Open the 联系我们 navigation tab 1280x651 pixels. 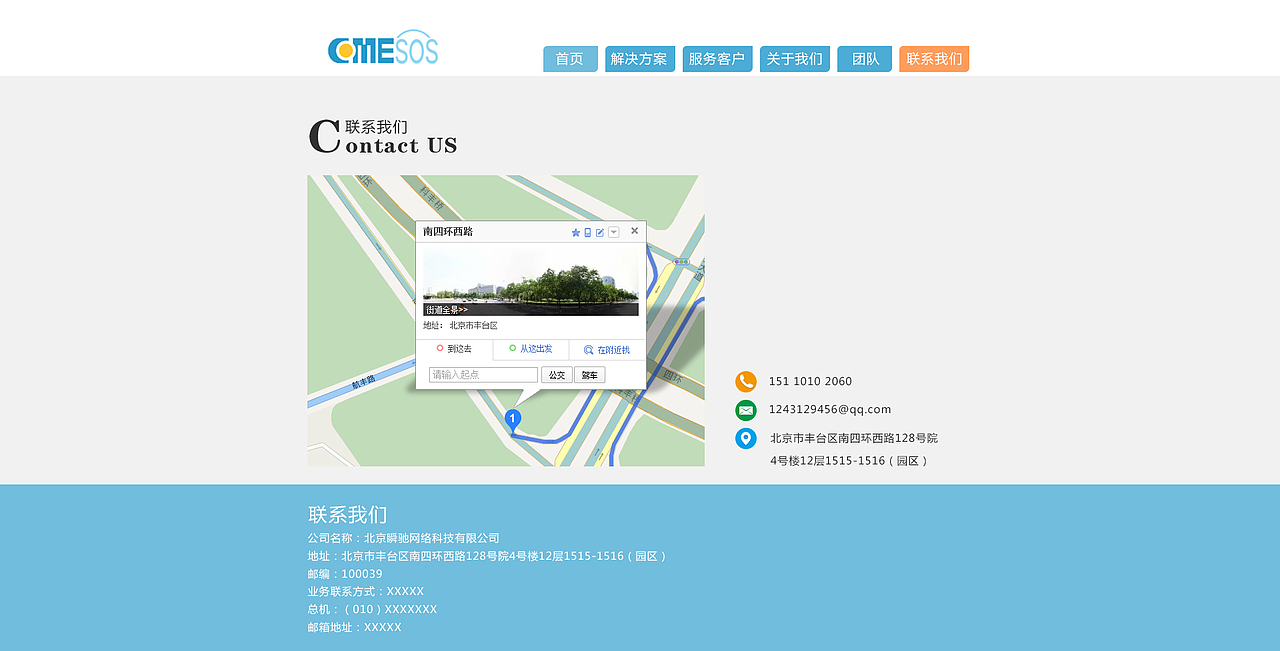(x=934, y=59)
